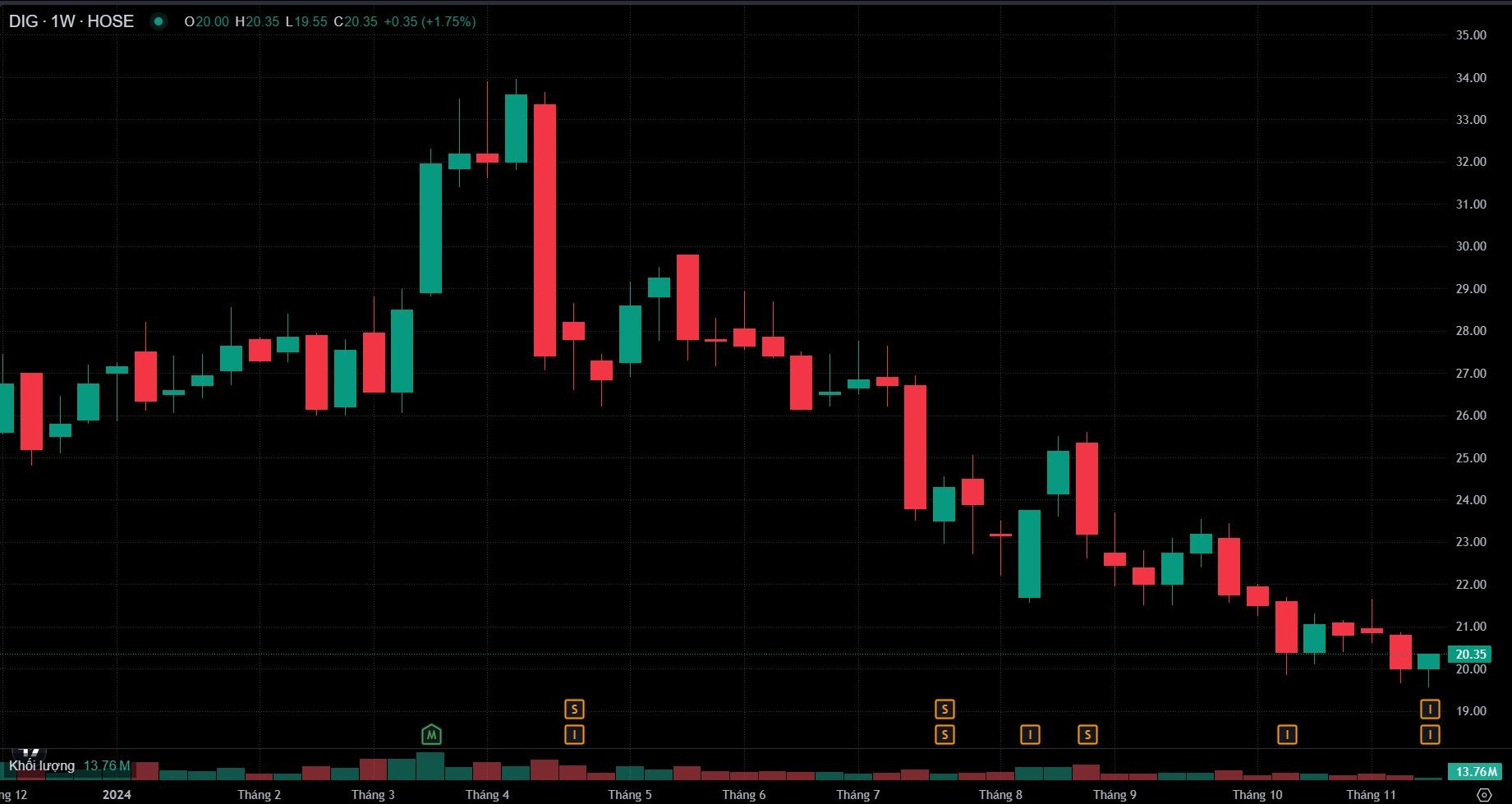
Task: Select the Khối lượng volume indicator label
Action: click(42, 765)
